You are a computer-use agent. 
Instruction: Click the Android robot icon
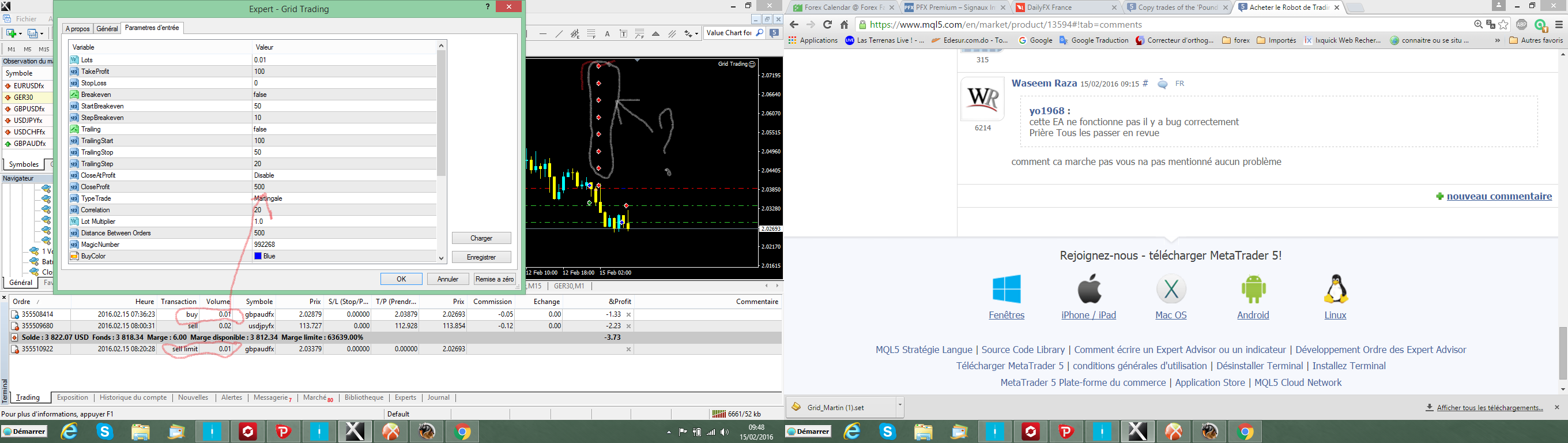[x=1253, y=289]
